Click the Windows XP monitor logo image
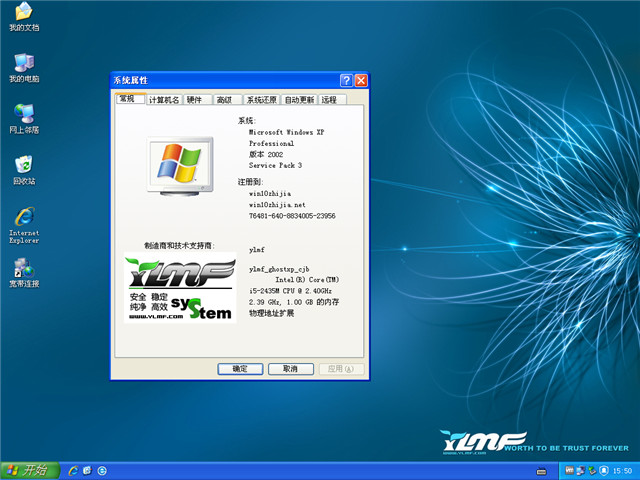This screenshot has height=480, width=640. coord(180,166)
